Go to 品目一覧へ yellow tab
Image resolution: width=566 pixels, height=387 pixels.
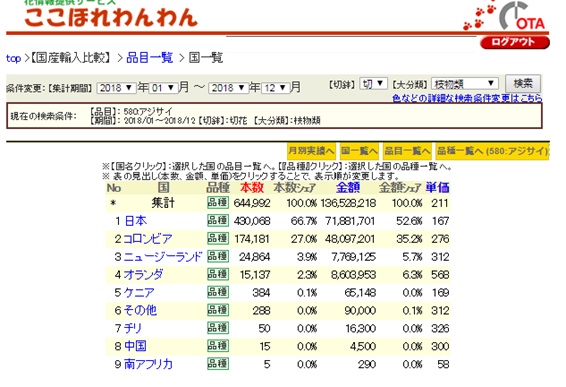[407, 151]
